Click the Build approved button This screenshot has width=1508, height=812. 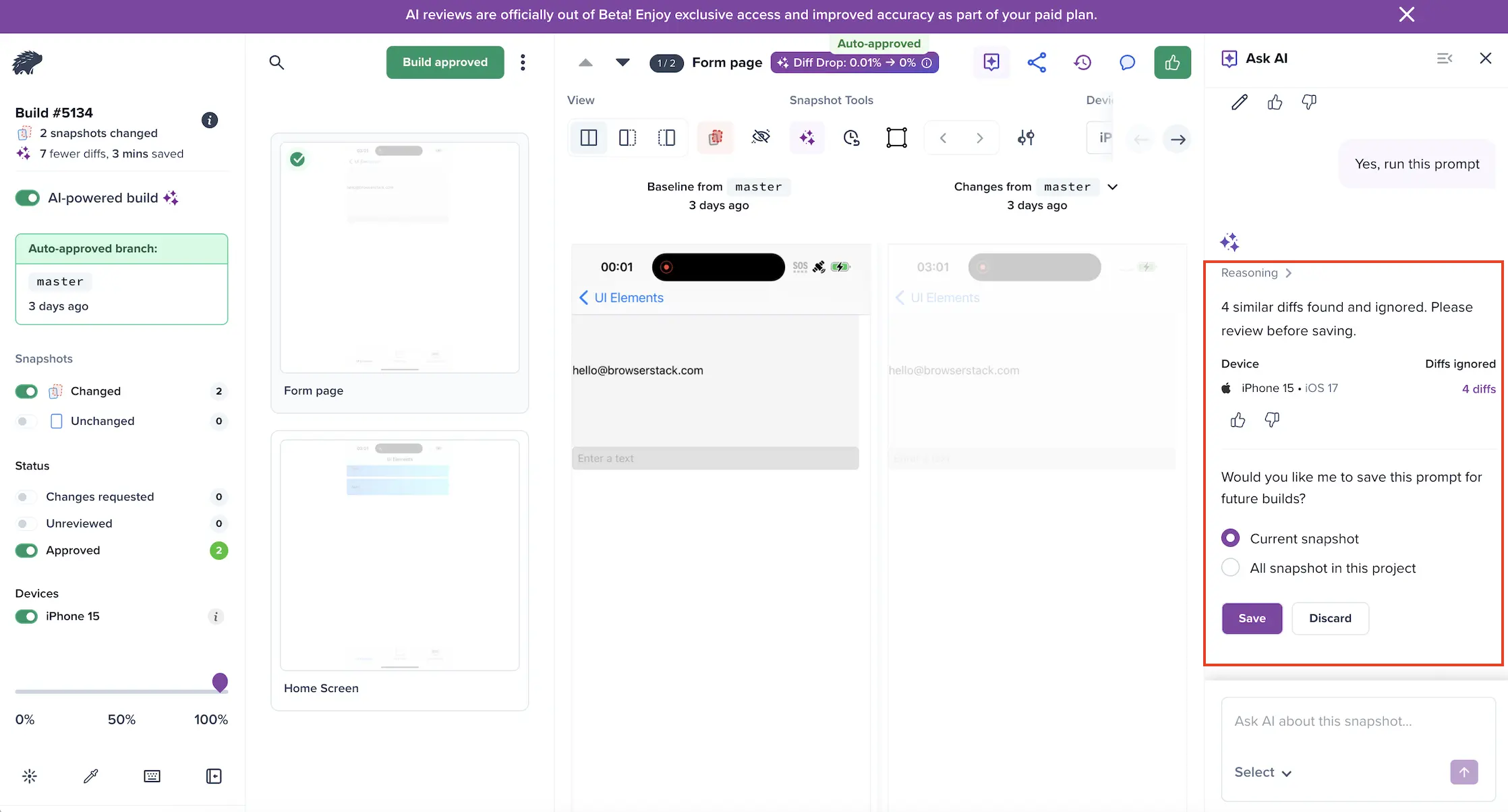[x=444, y=62]
